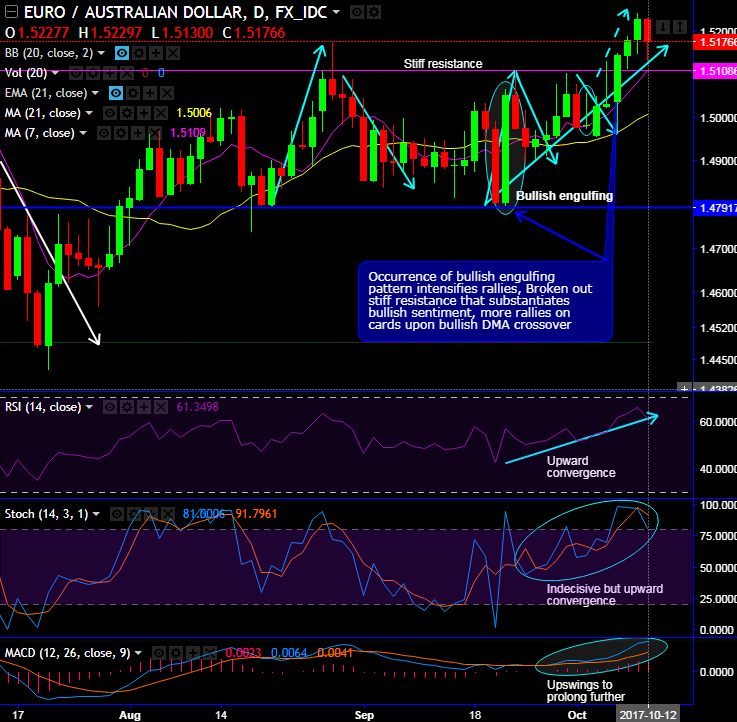Viewport: 737px width, 722px height.
Task: Toggle the MA (21, close) eye icon
Action: [110, 113]
